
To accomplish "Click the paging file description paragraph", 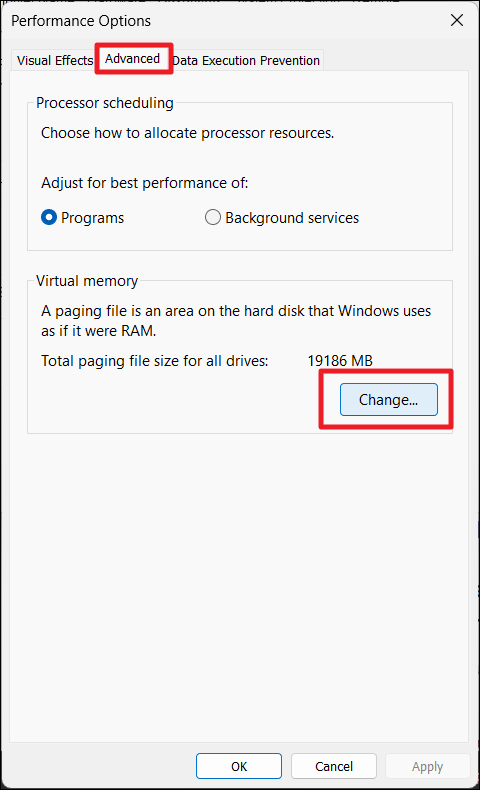I will (236, 320).
